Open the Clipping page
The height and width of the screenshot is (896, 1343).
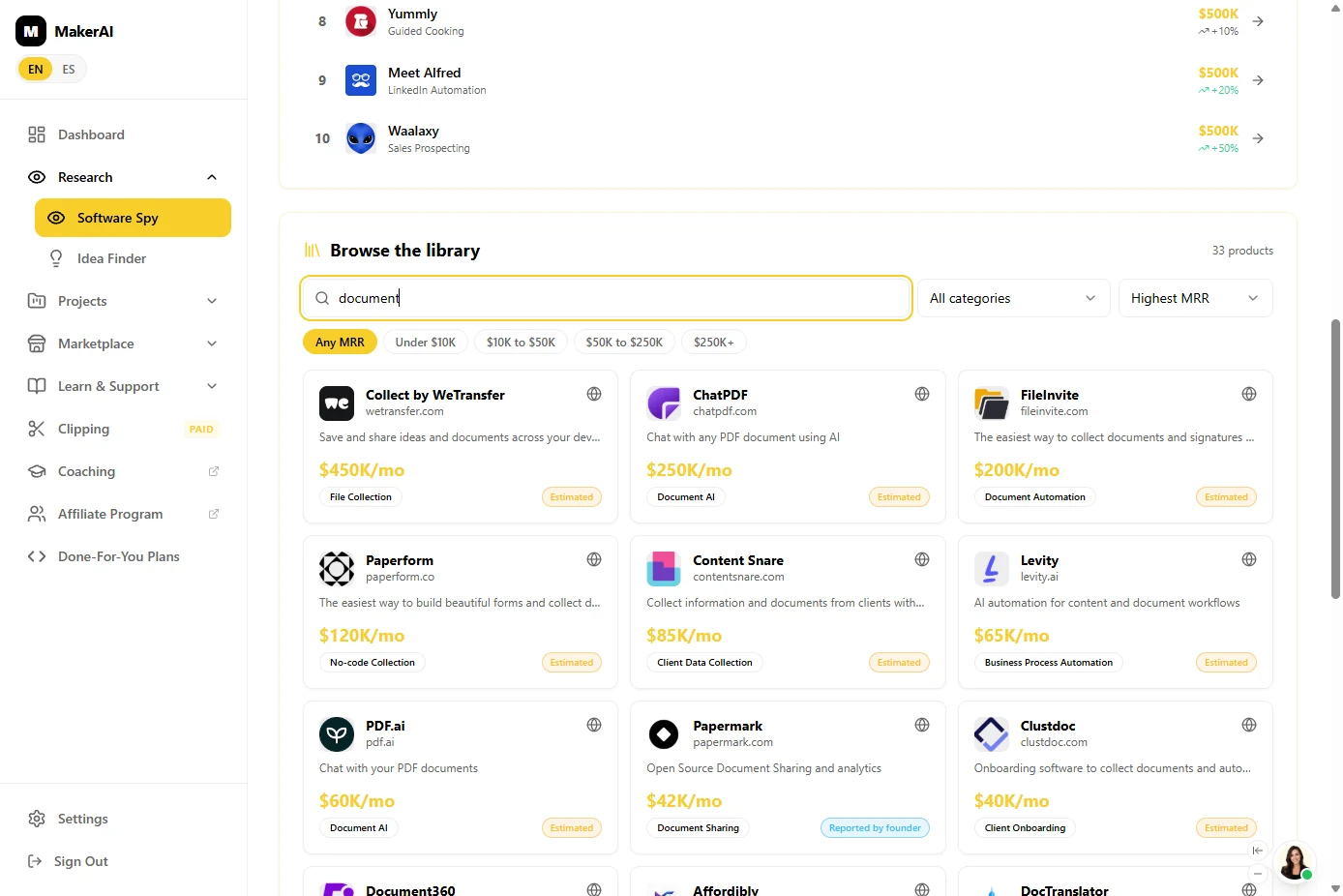click(124, 429)
